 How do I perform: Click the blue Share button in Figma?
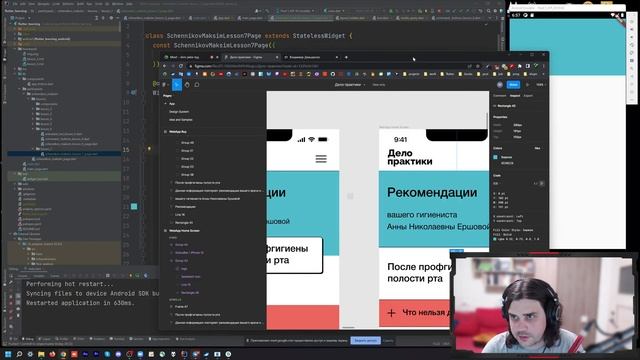point(513,84)
